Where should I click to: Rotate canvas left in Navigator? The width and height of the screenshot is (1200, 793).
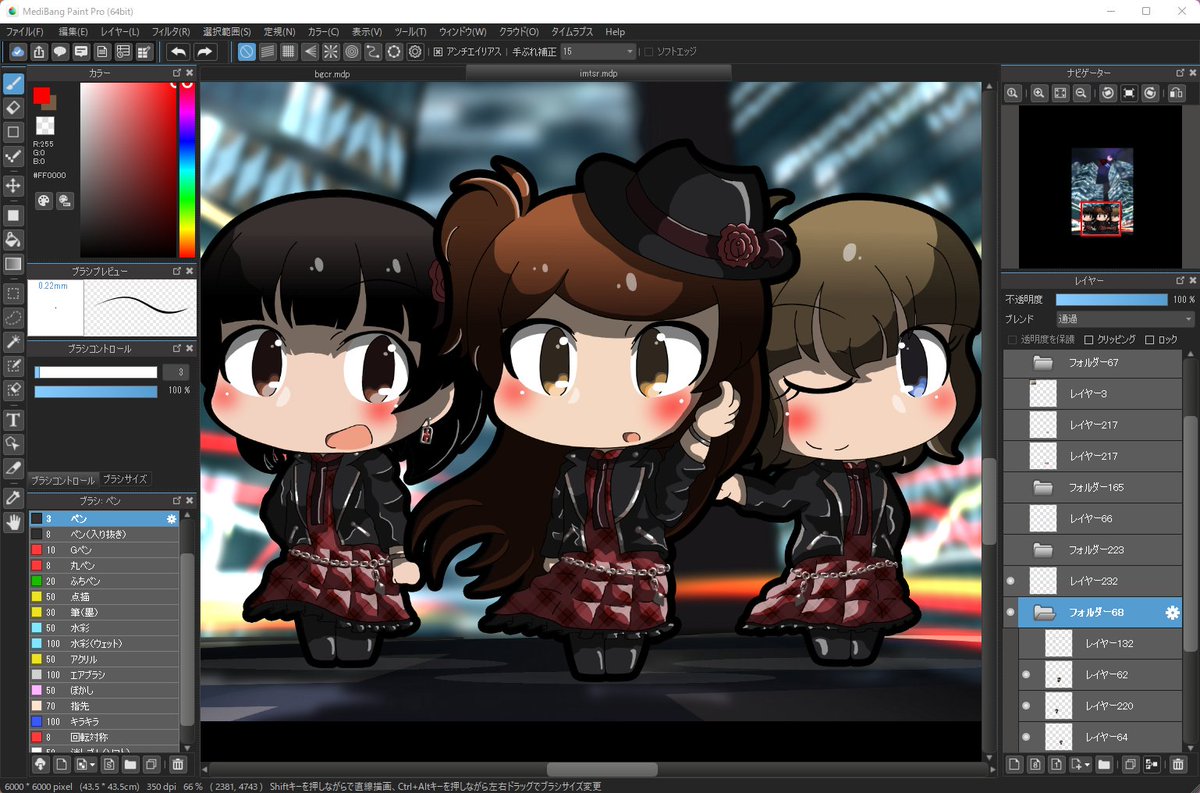[x=1107, y=92]
